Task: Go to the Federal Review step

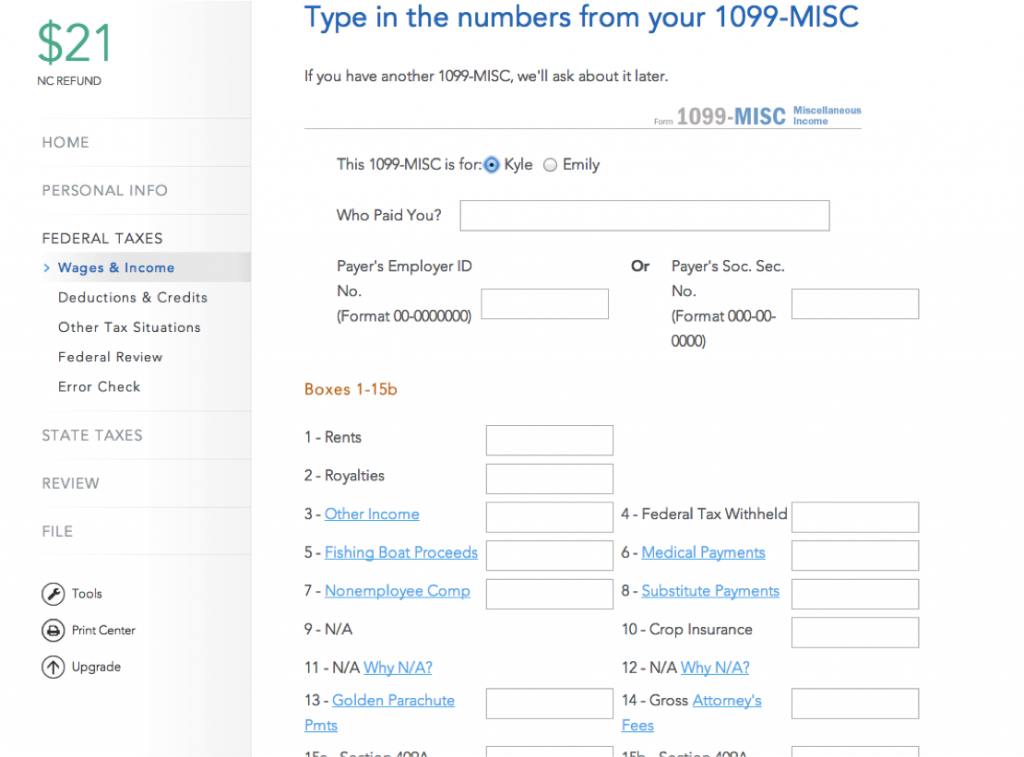Action: pos(110,357)
